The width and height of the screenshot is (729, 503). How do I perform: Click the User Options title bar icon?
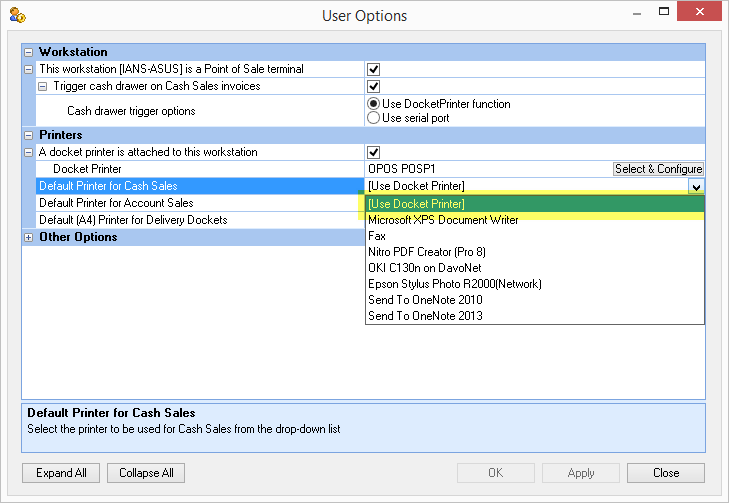click(x=17, y=16)
